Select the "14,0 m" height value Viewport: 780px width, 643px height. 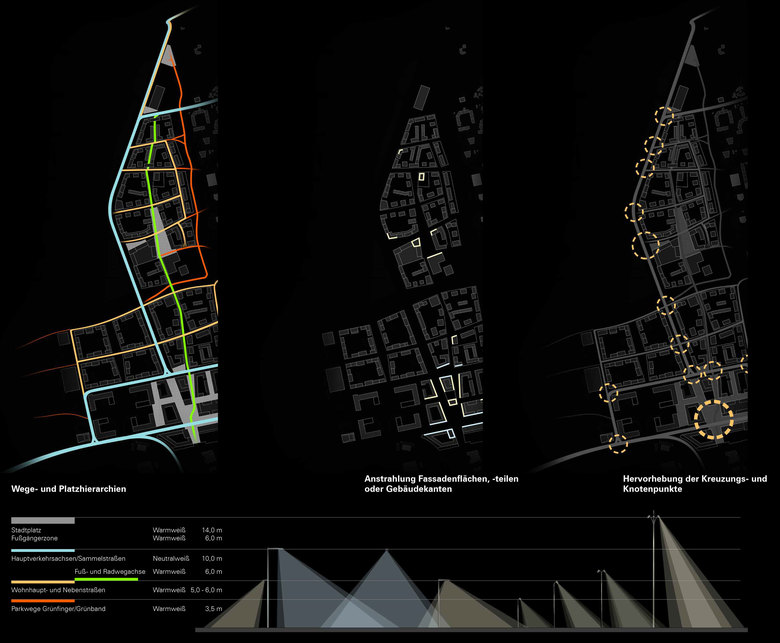212,528
